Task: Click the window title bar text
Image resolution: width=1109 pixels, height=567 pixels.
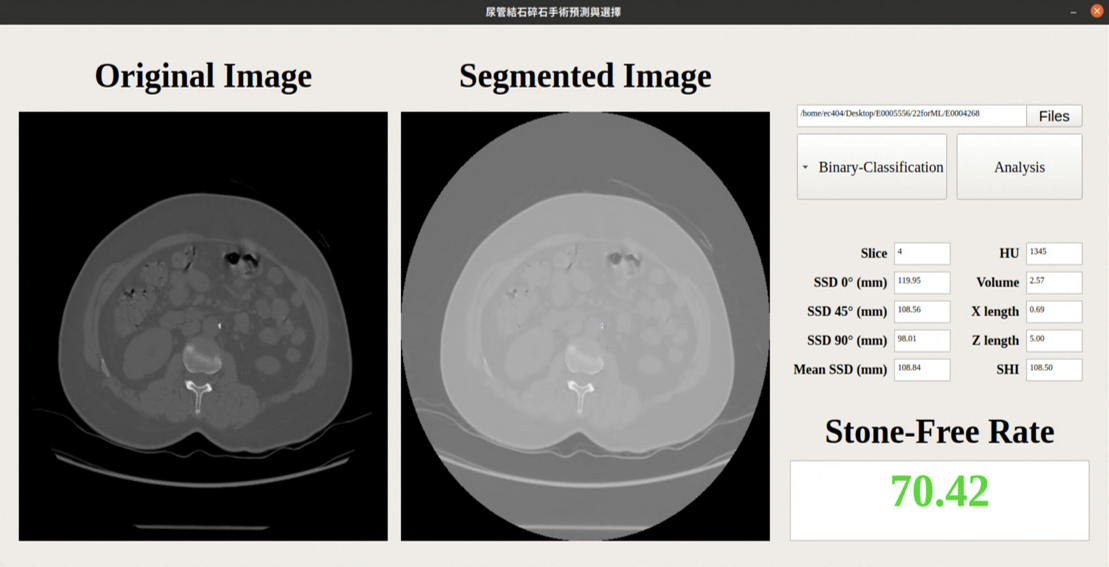Action: coord(553,12)
